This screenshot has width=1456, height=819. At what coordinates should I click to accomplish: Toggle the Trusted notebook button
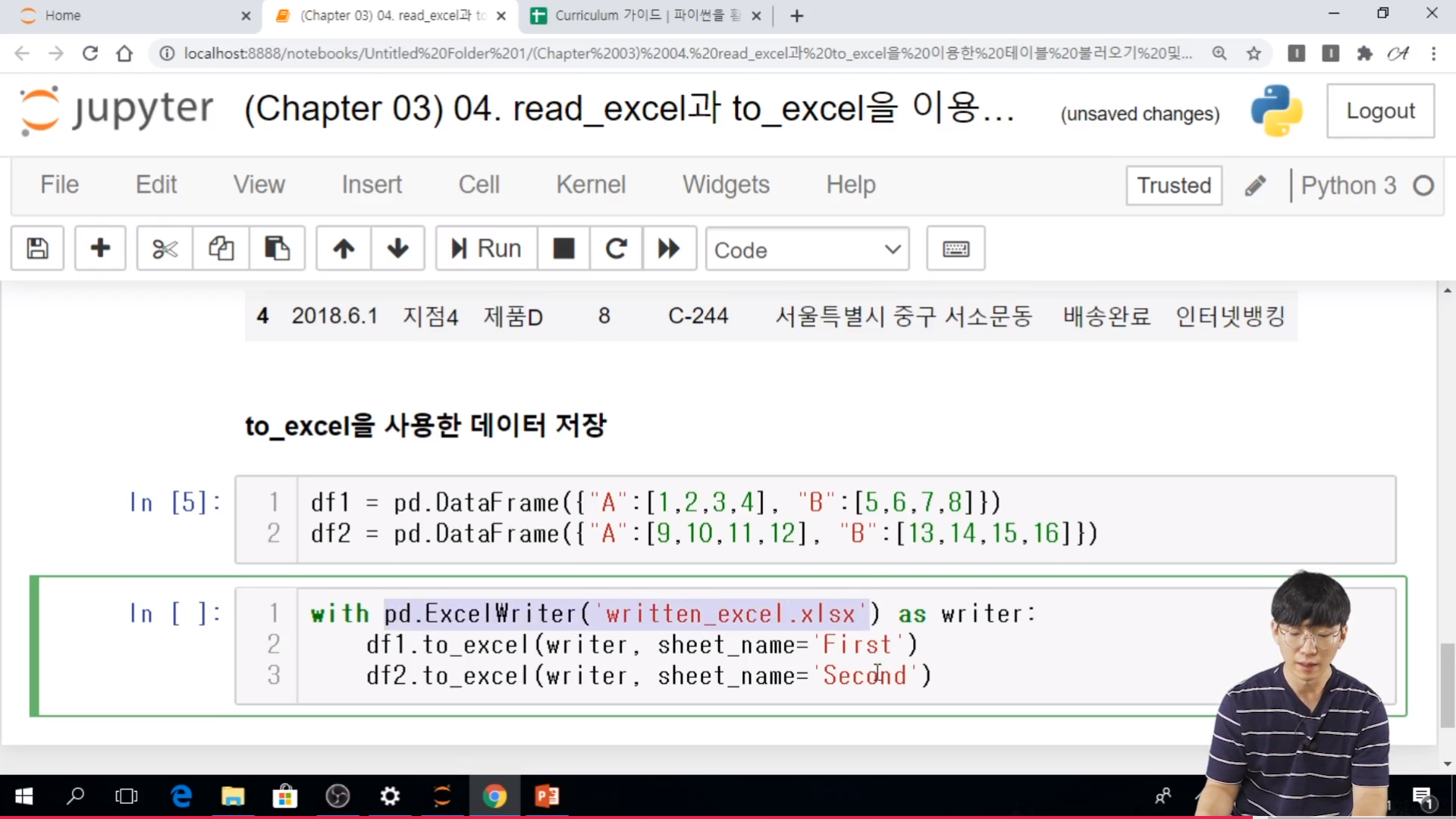pos(1174,186)
